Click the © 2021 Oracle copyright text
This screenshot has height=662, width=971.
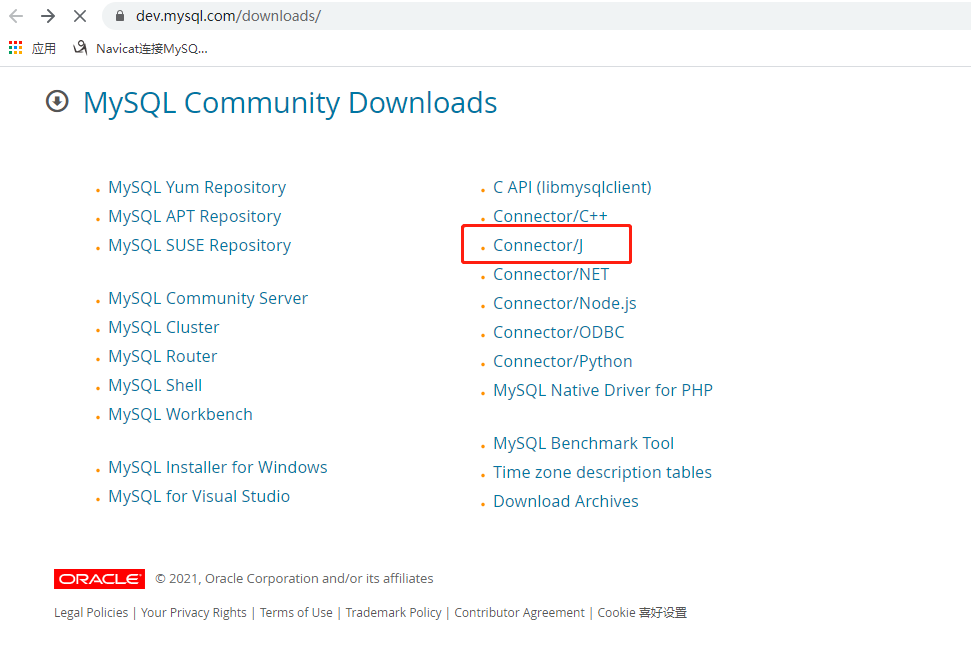pyautogui.click(x=294, y=578)
